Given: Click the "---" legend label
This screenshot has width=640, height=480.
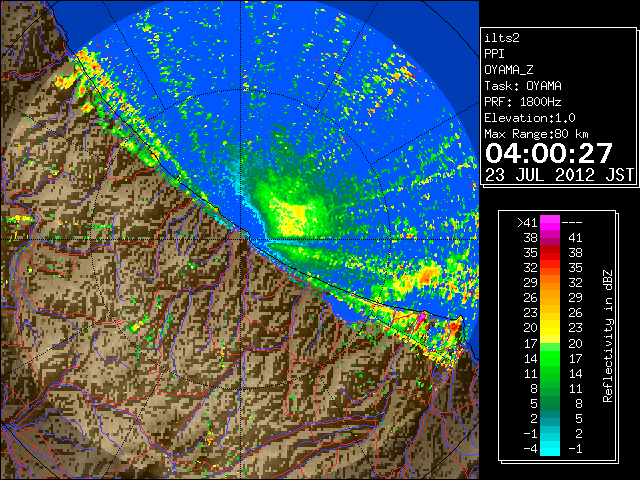Looking at the screenshot, I should point(572,222).
